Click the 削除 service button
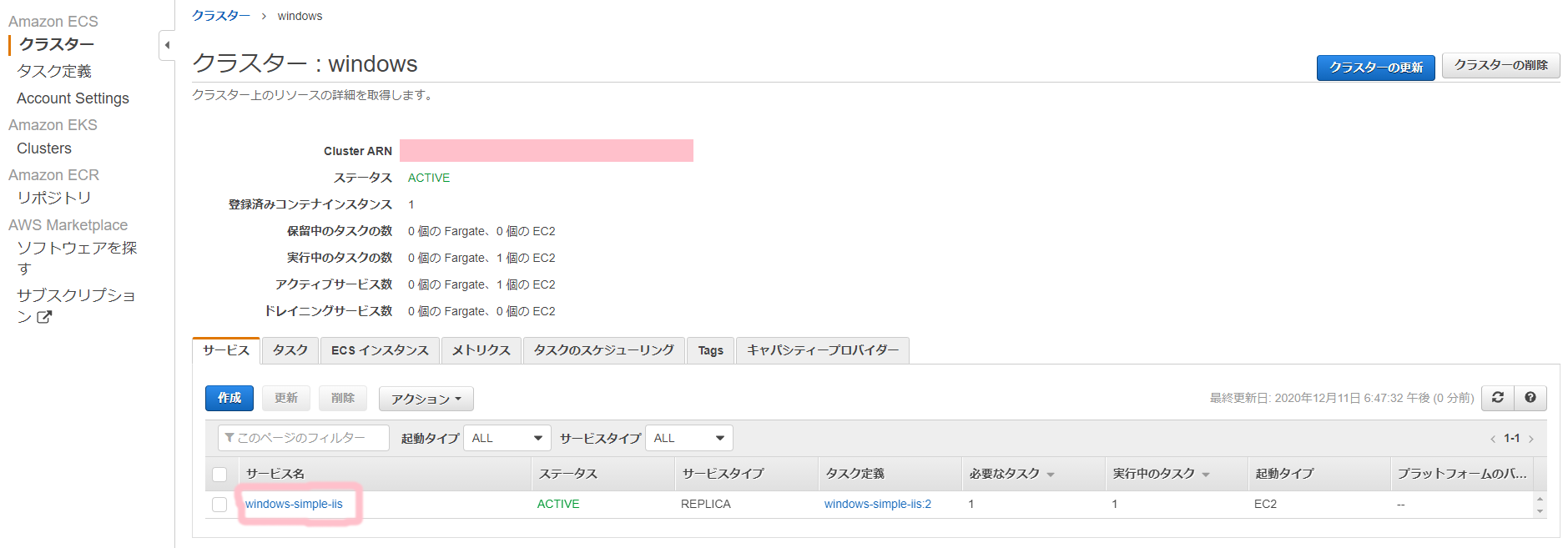This screenshot has height=548, width=1568. [343, 398]
